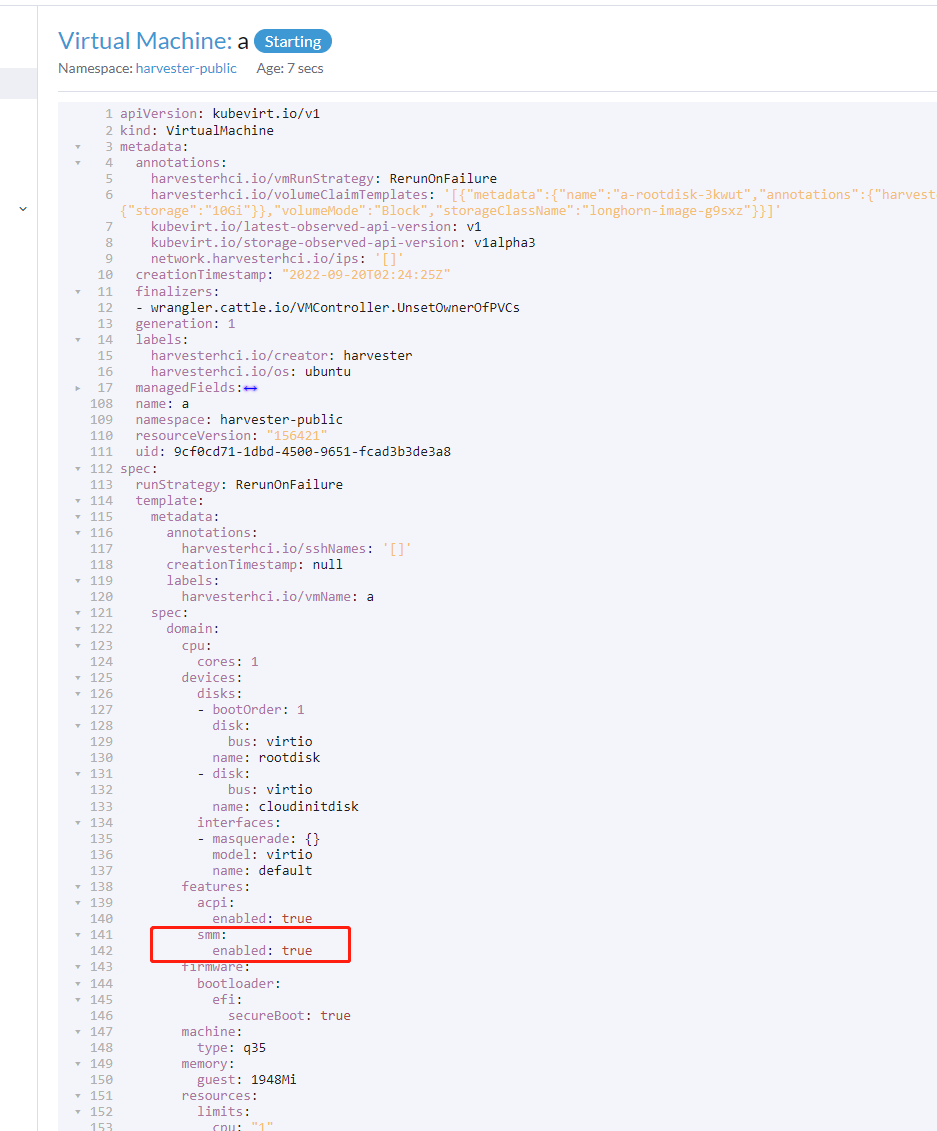937x1131 pixels.
Task: Click the kind VirtualMachine line
Action: (197, 131)
